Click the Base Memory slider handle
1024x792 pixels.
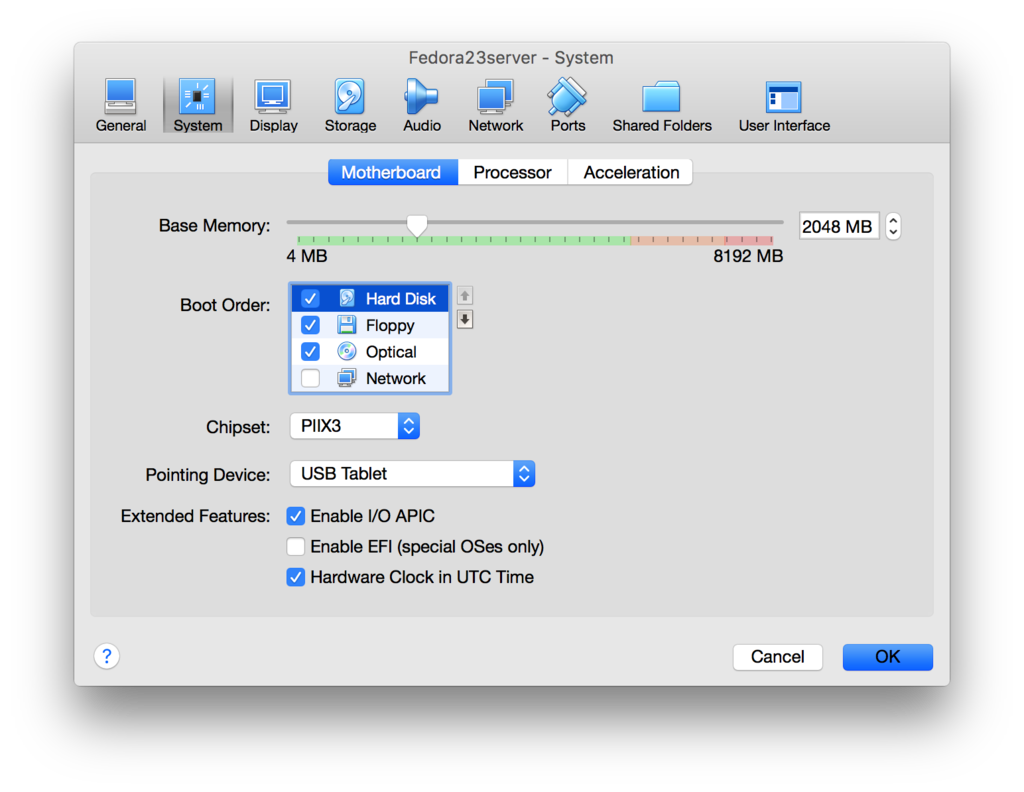tap(417, 225)
